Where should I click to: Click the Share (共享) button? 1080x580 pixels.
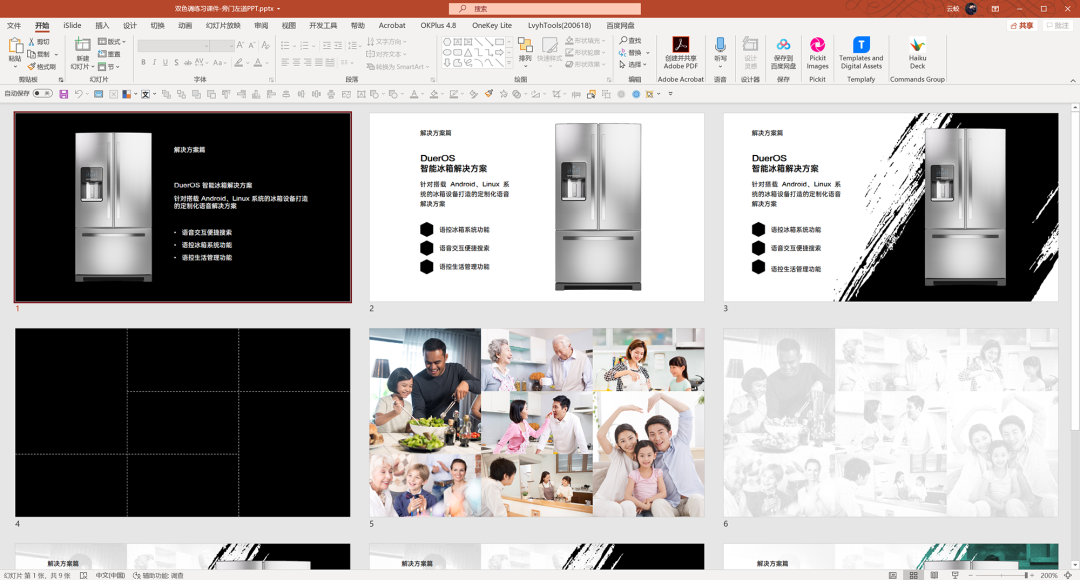pyautogui.click(x=1022, y=25)
